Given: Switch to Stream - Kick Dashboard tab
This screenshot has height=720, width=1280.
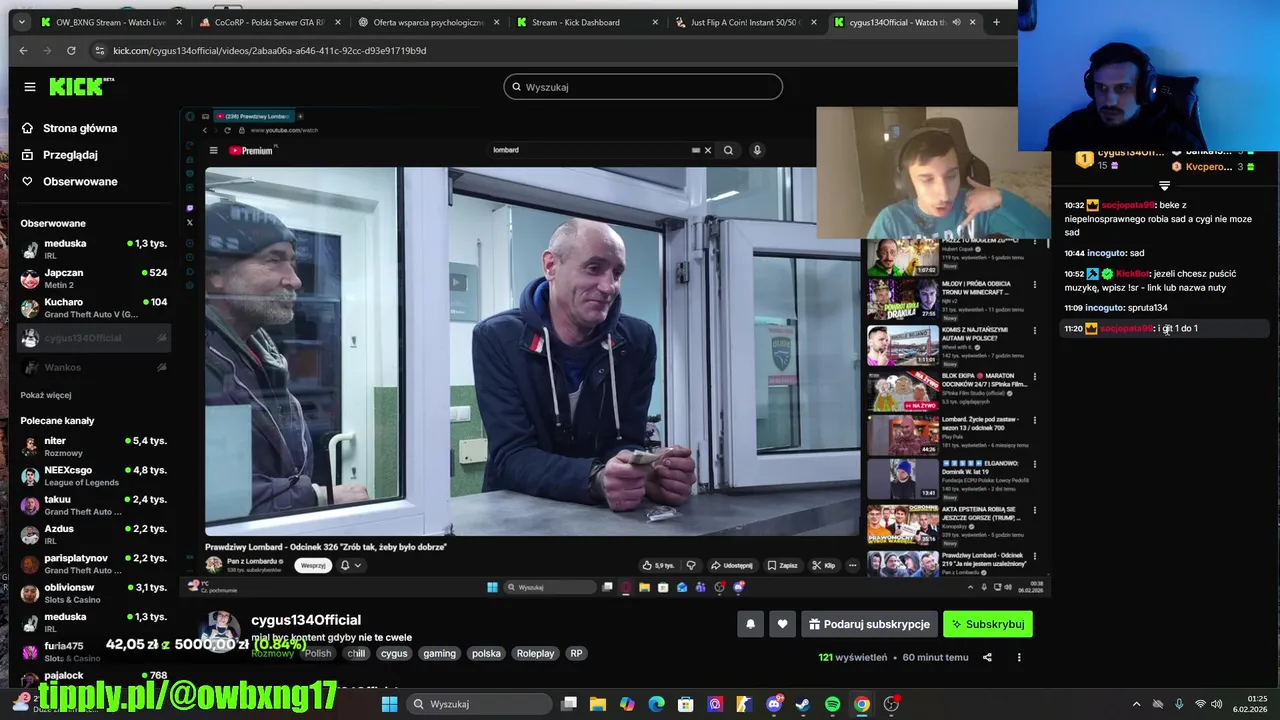Looking at the screenshot, I should (587, 22).
